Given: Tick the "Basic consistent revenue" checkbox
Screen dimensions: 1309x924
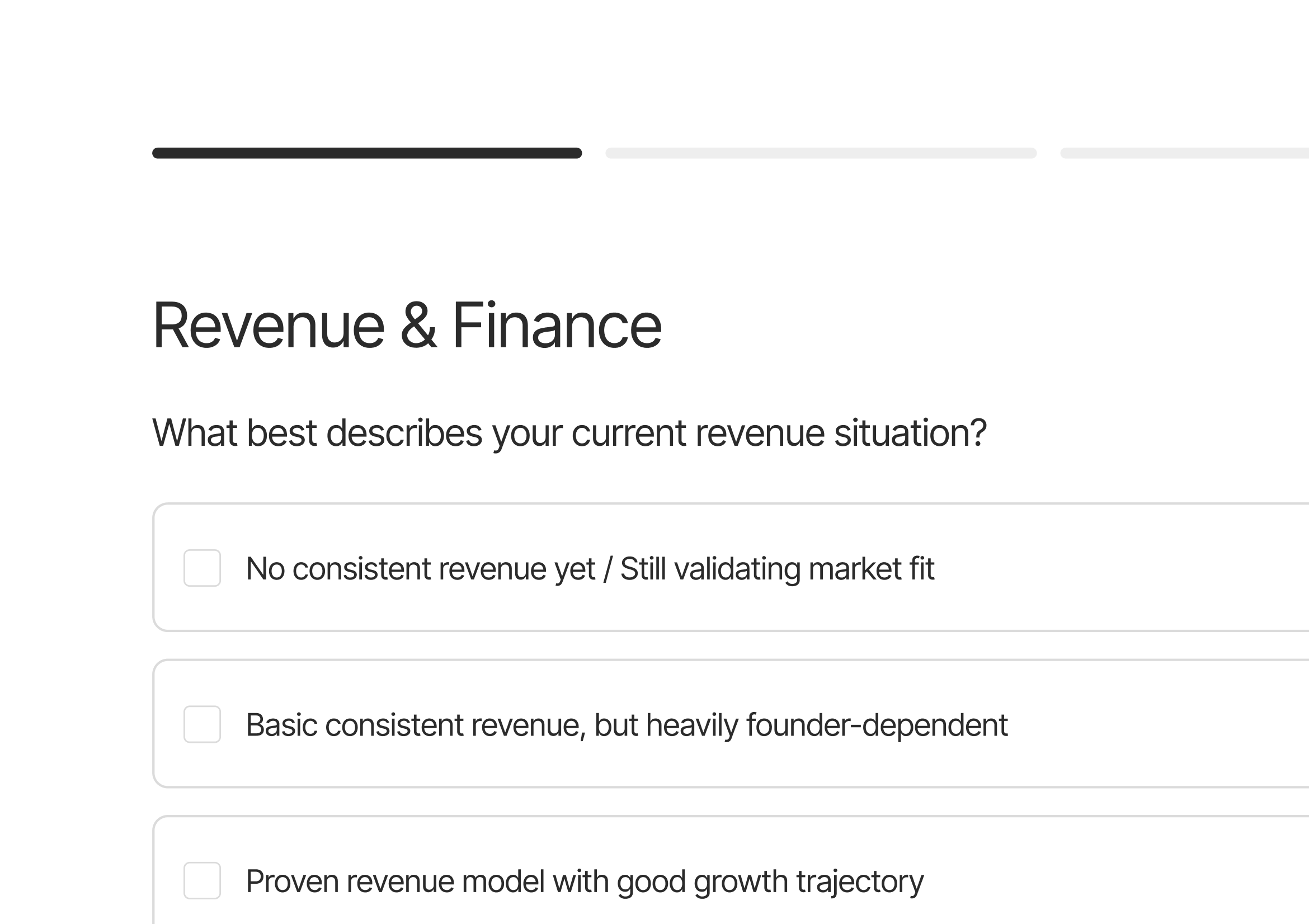Looking at the screenshot, I should [202, 724].
